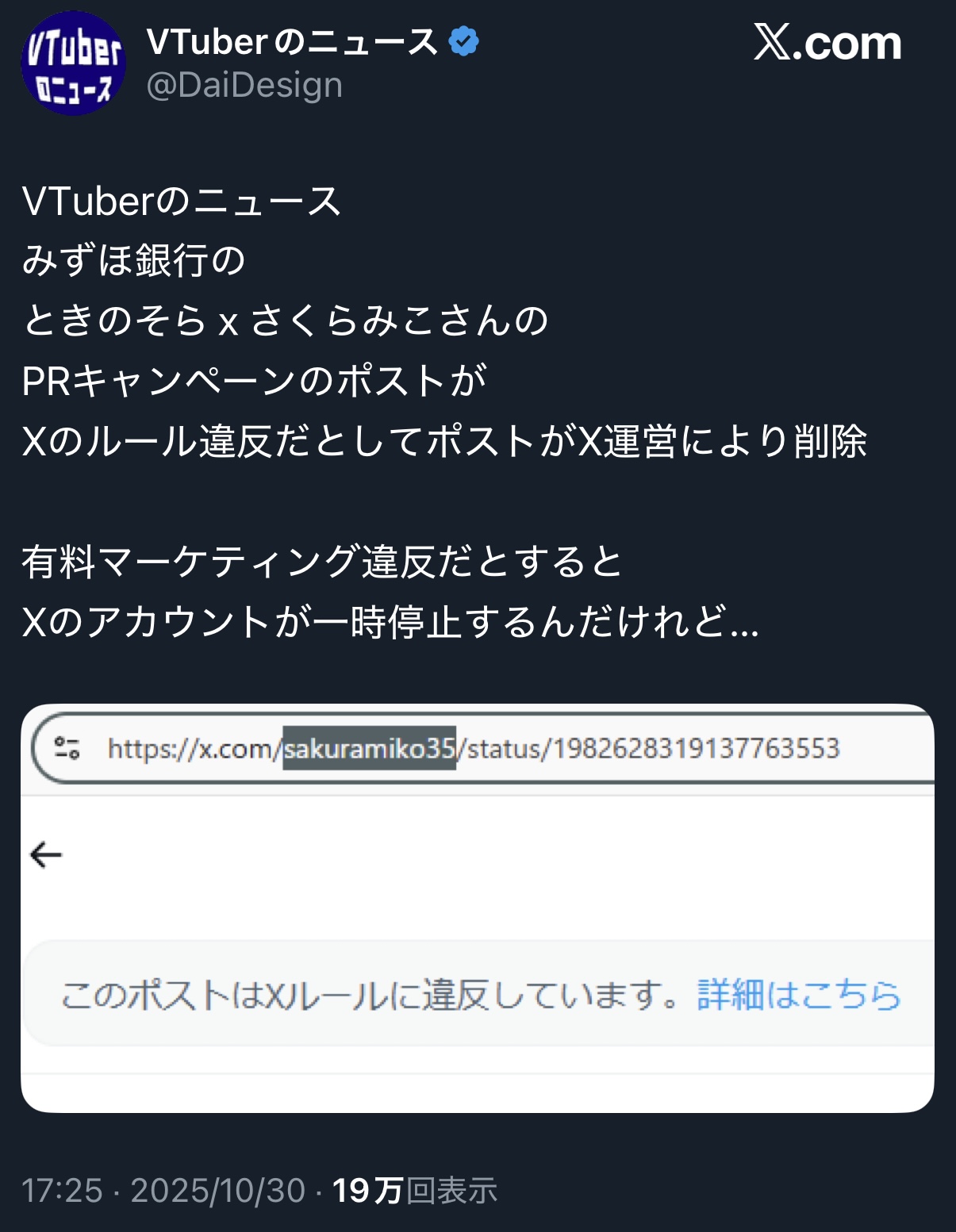Open the @DaiDesign handle
This screenshot has width=956, height=1232.
point(244,85)
